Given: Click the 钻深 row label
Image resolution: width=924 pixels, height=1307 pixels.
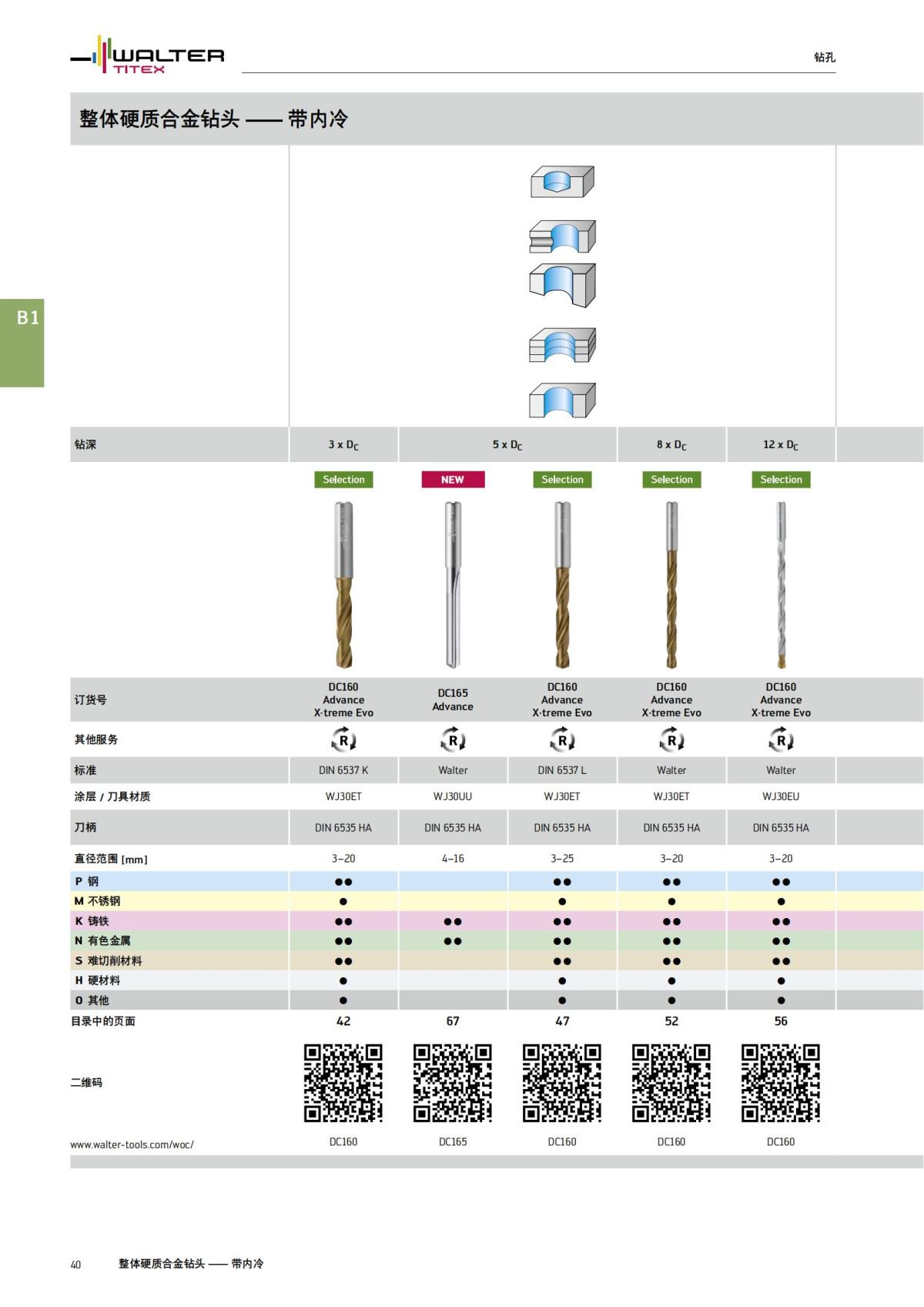Looking at the screenshot, I should [85, 444].
